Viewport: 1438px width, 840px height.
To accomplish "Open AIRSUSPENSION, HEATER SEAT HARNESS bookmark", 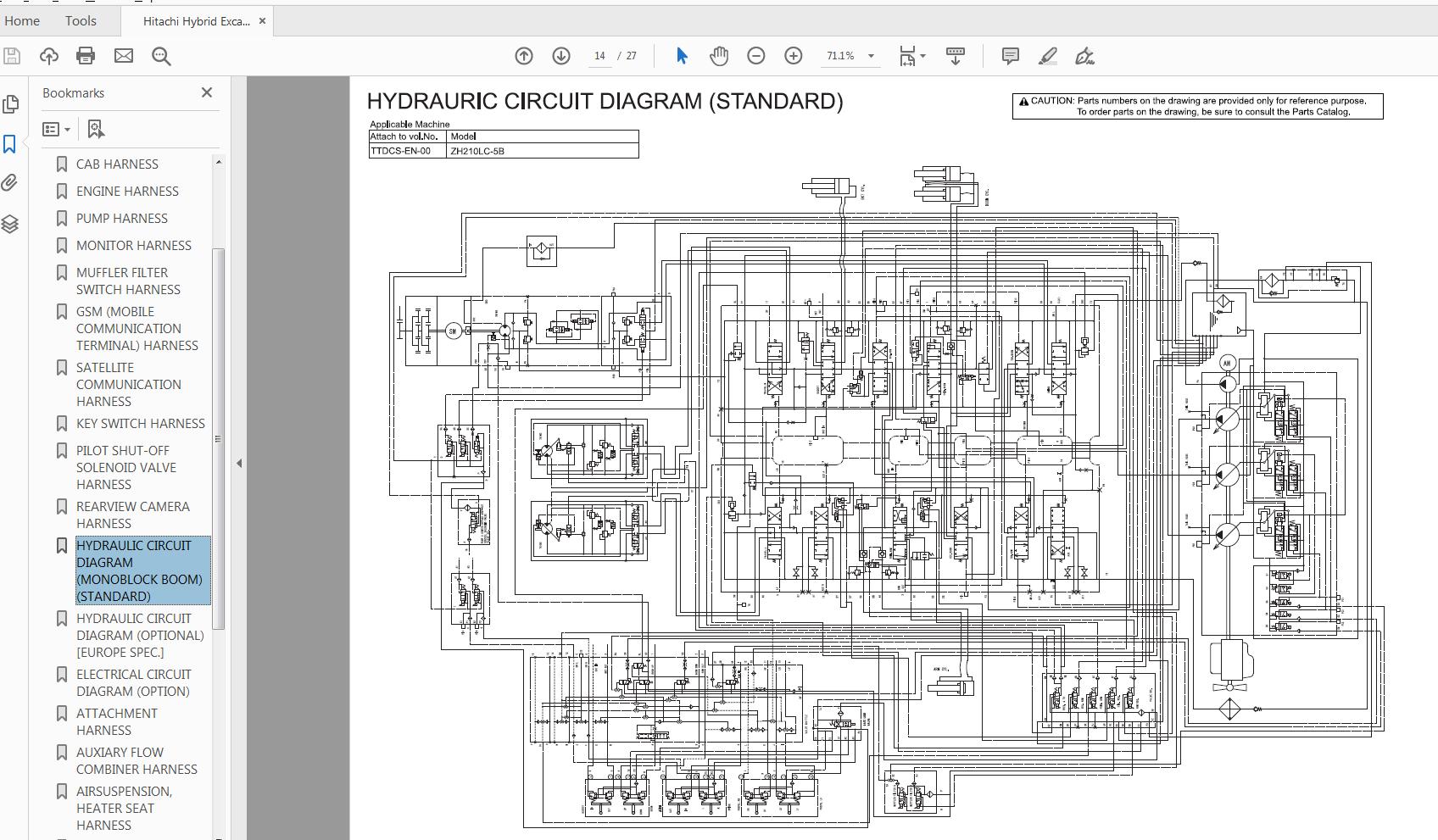I will point(124,808).
